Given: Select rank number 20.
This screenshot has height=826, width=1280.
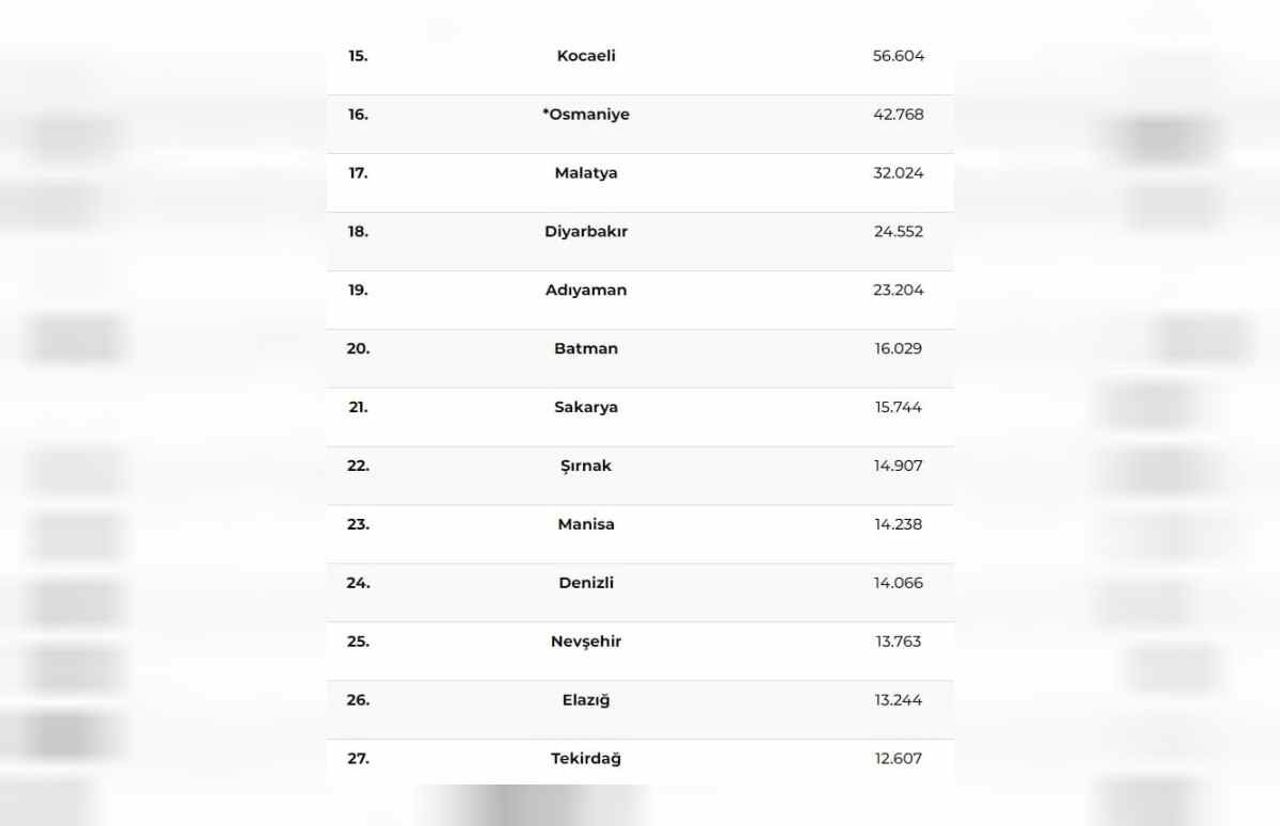Looking at the screenshot, I should tap(358, 349).
